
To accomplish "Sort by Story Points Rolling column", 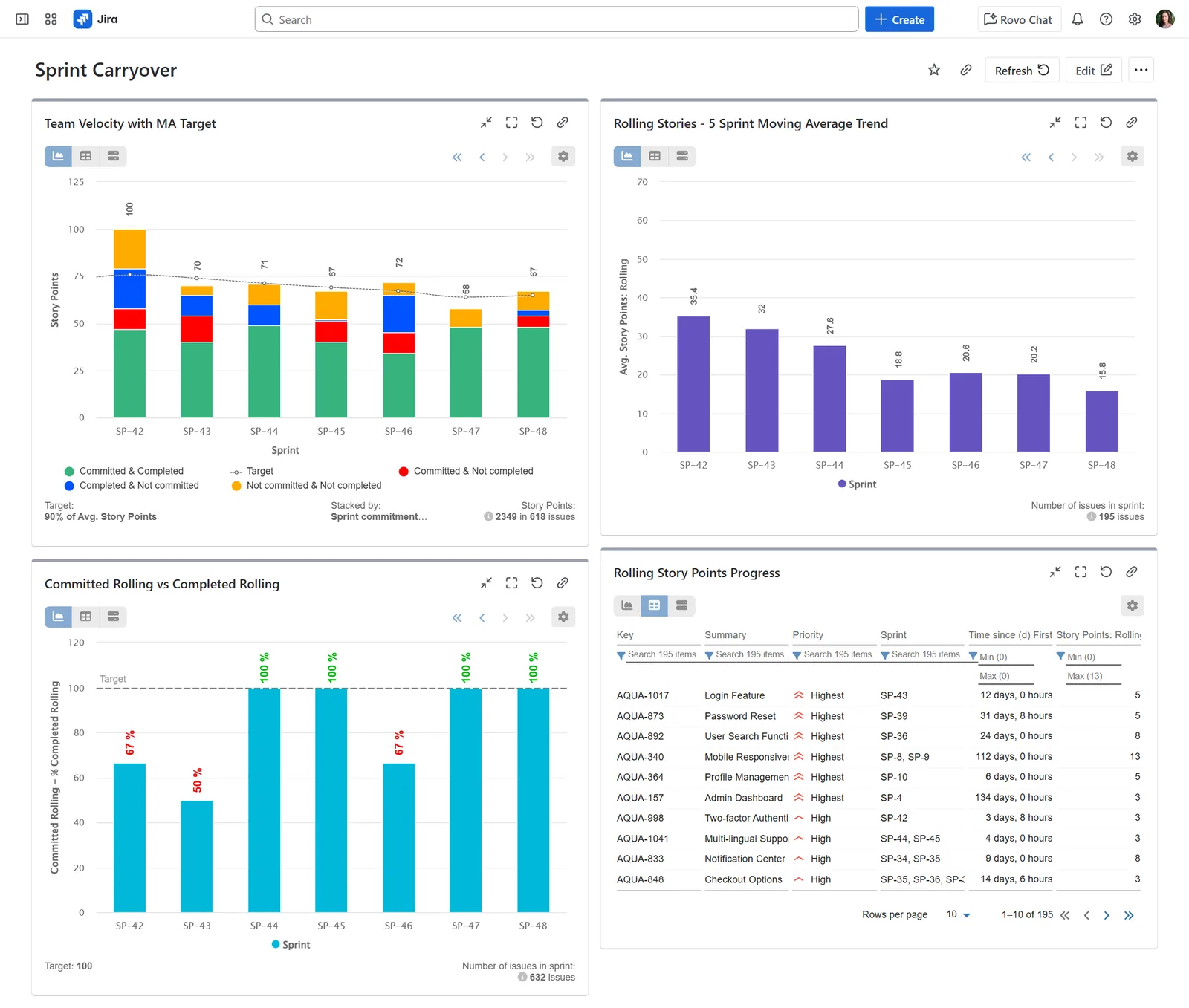I will [x=1098, y=635].
